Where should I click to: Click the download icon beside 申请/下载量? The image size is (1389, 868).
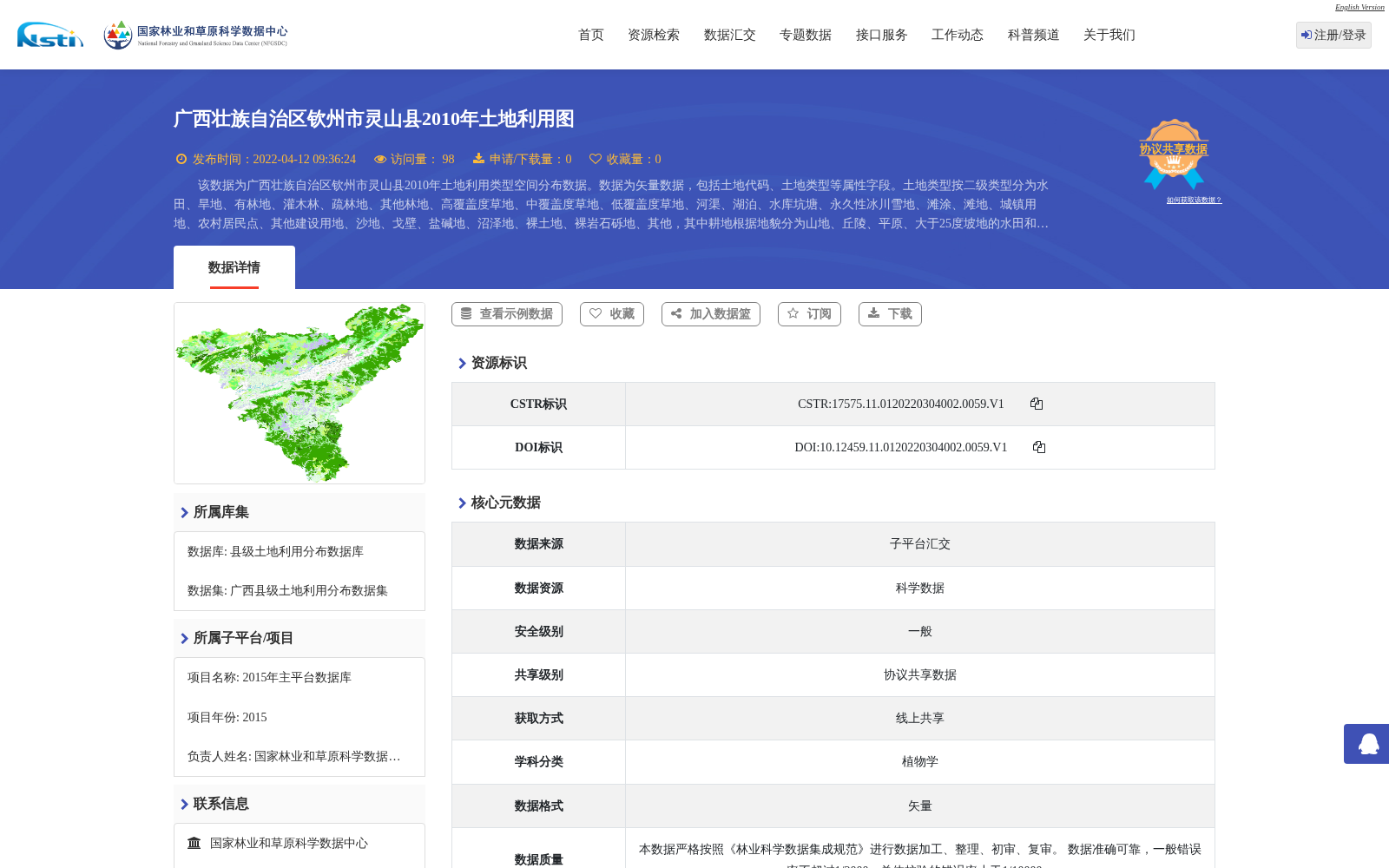(x=478, y=158)
